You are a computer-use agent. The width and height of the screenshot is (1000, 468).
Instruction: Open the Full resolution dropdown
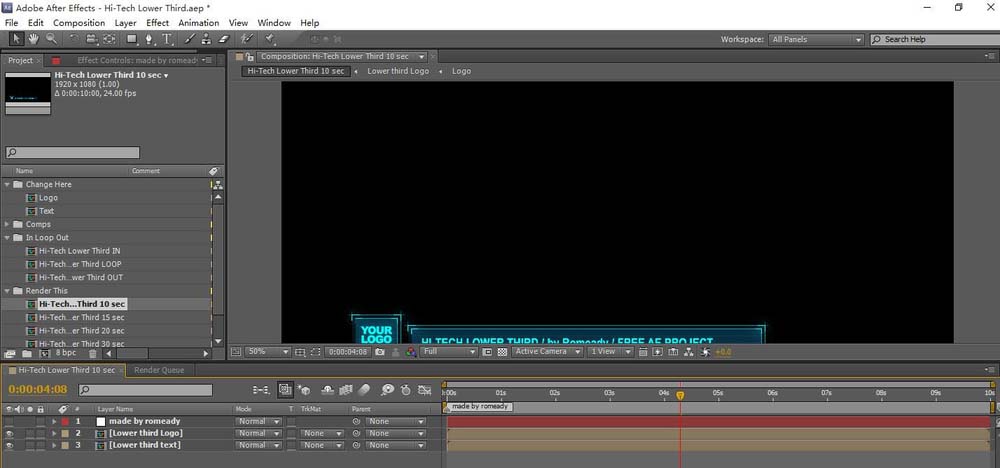[x=448, y=351]
